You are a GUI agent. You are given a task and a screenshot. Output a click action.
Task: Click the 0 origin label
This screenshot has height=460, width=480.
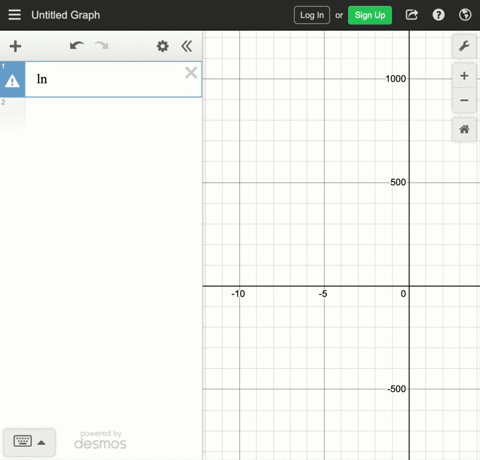[x=403, y=294]
